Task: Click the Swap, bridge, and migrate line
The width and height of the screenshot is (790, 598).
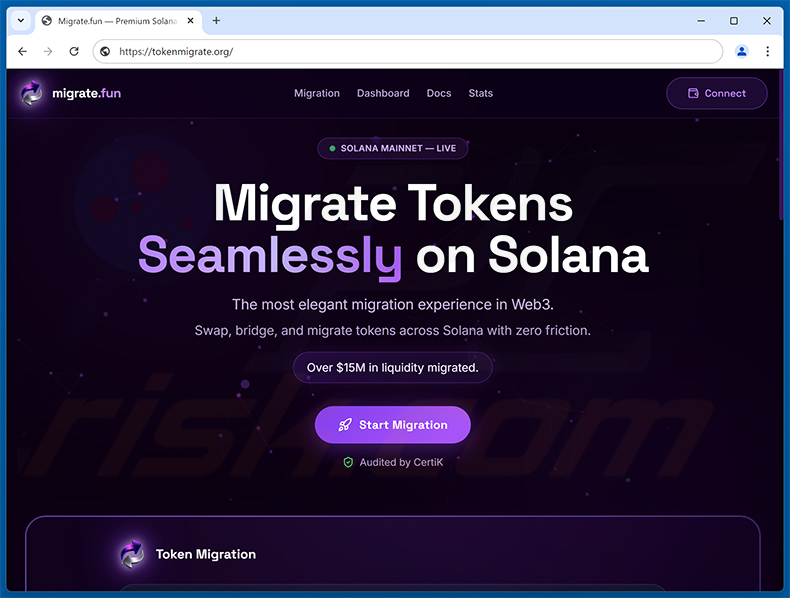Action: tap(392, 330)
